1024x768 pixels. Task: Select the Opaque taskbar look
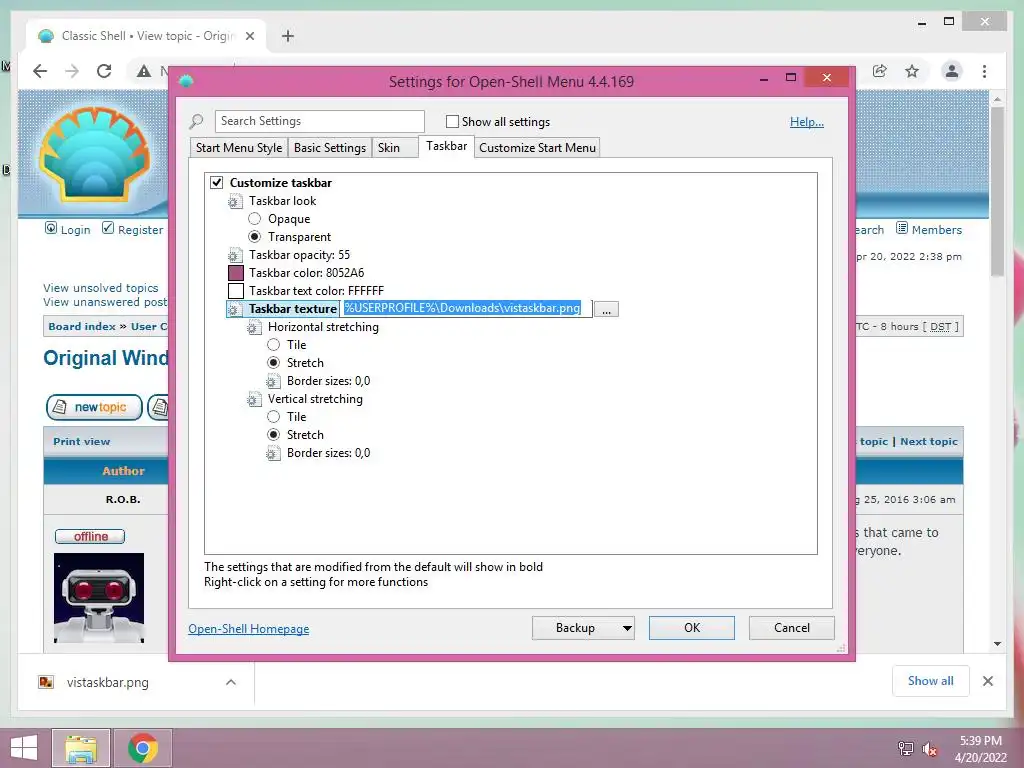[255, 219]
